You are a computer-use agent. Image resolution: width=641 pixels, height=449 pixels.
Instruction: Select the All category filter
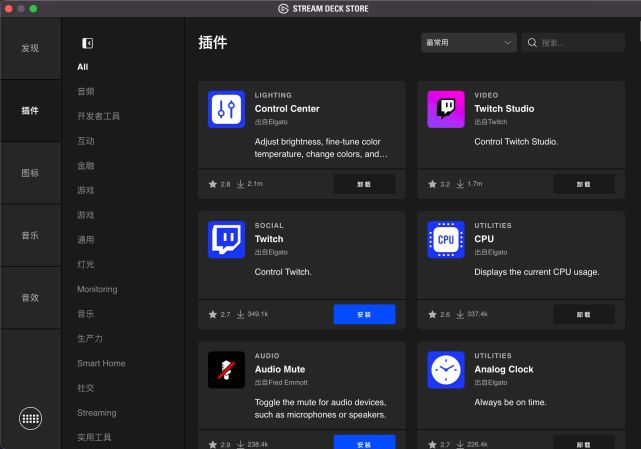pyautogui.click(x=83, y=67)
